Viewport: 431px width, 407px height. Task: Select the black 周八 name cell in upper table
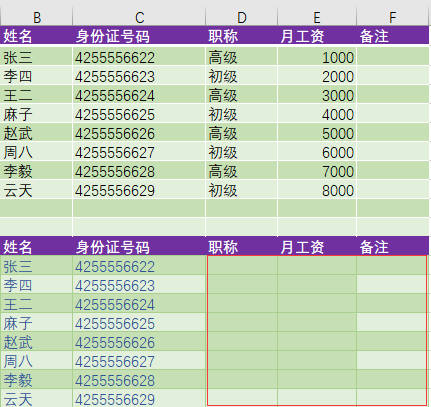point(36,152)
